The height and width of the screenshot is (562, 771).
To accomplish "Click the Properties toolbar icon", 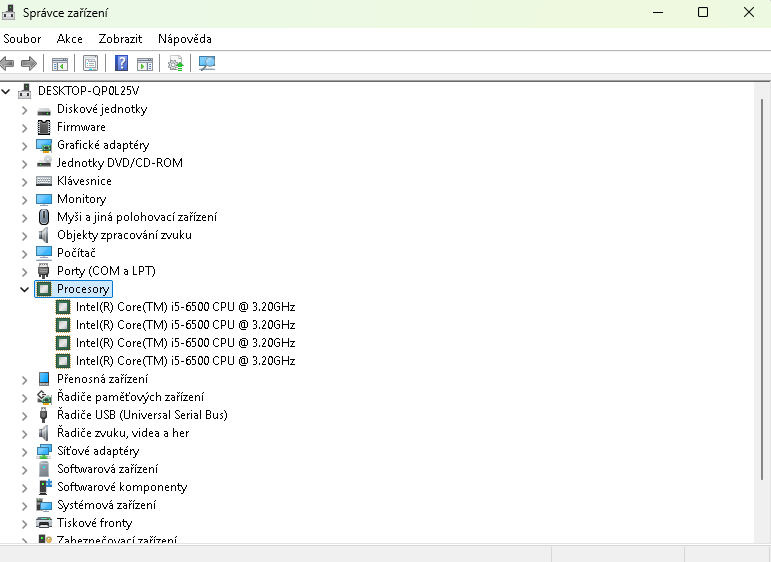I will [x=91, y=64].
